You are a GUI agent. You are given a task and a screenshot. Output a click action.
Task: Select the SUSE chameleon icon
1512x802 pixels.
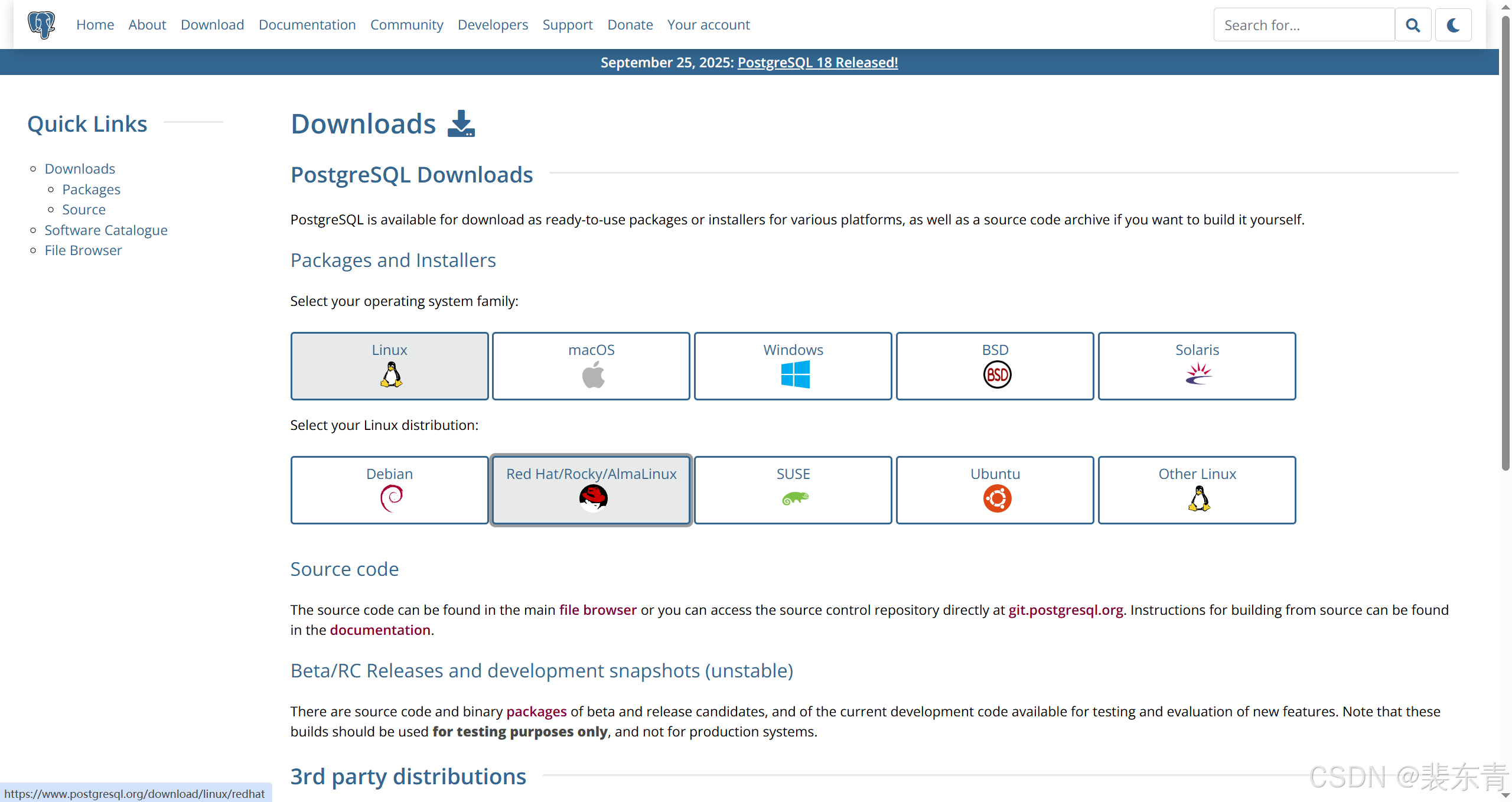795,499
